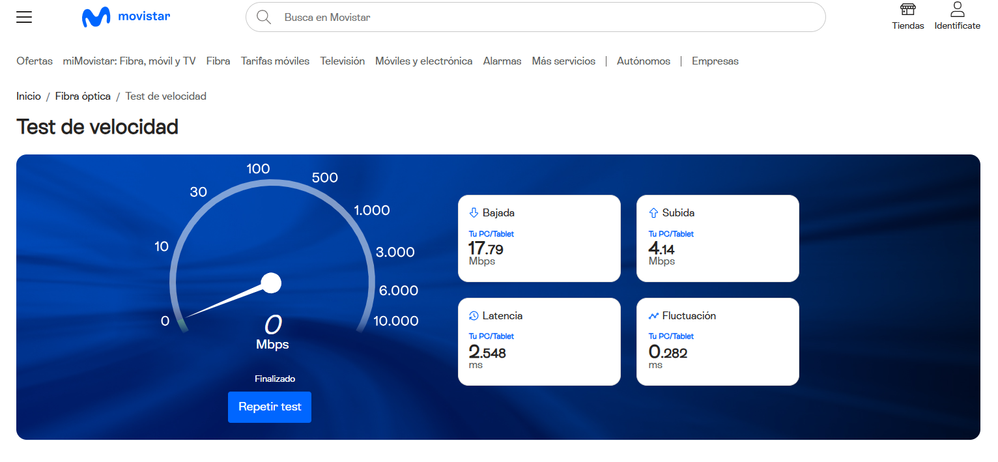
Task: Click the speedometer needle hub
Action: tap(270, 284)
